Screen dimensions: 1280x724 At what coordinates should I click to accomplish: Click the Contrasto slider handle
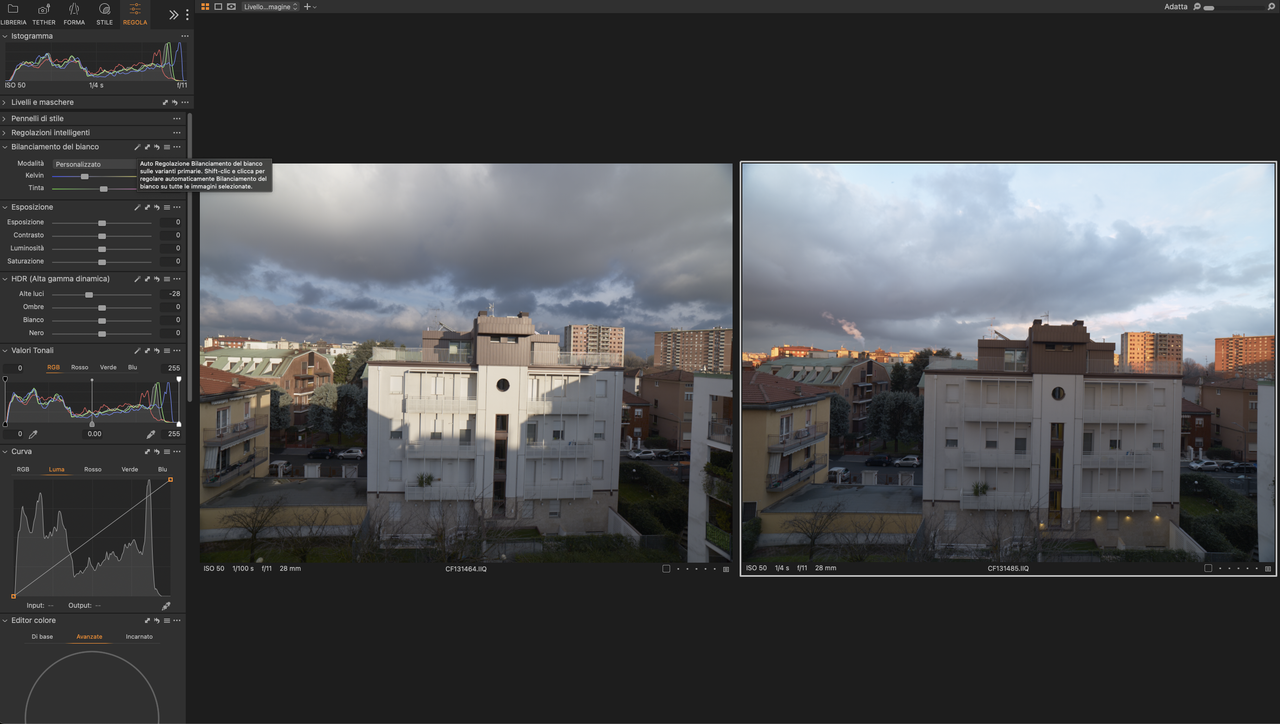point(102,236)
